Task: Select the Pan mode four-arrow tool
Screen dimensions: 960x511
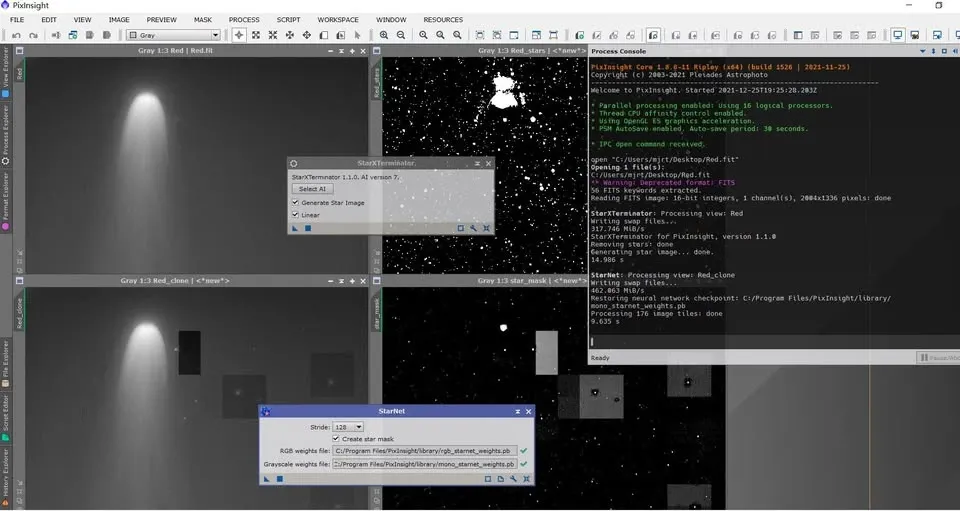Action: pos(307,35)
